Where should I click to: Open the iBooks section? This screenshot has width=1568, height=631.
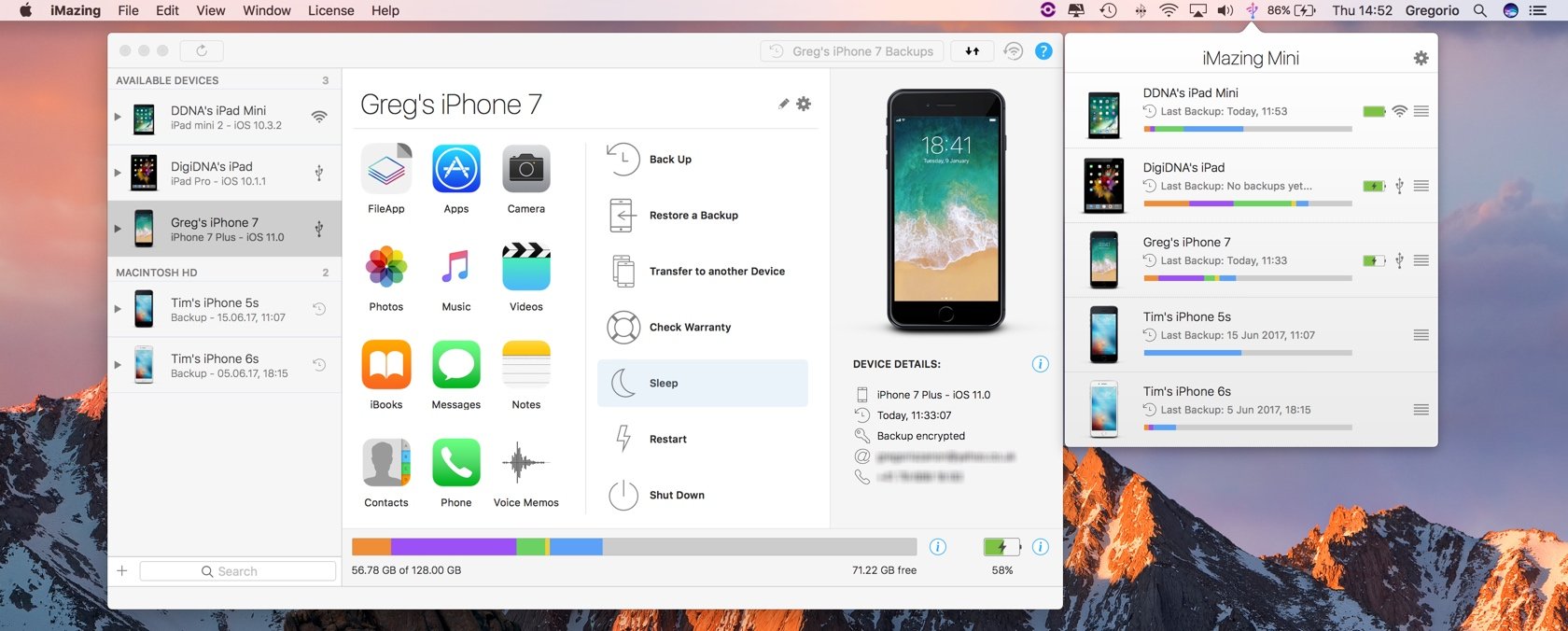point(386,365)
